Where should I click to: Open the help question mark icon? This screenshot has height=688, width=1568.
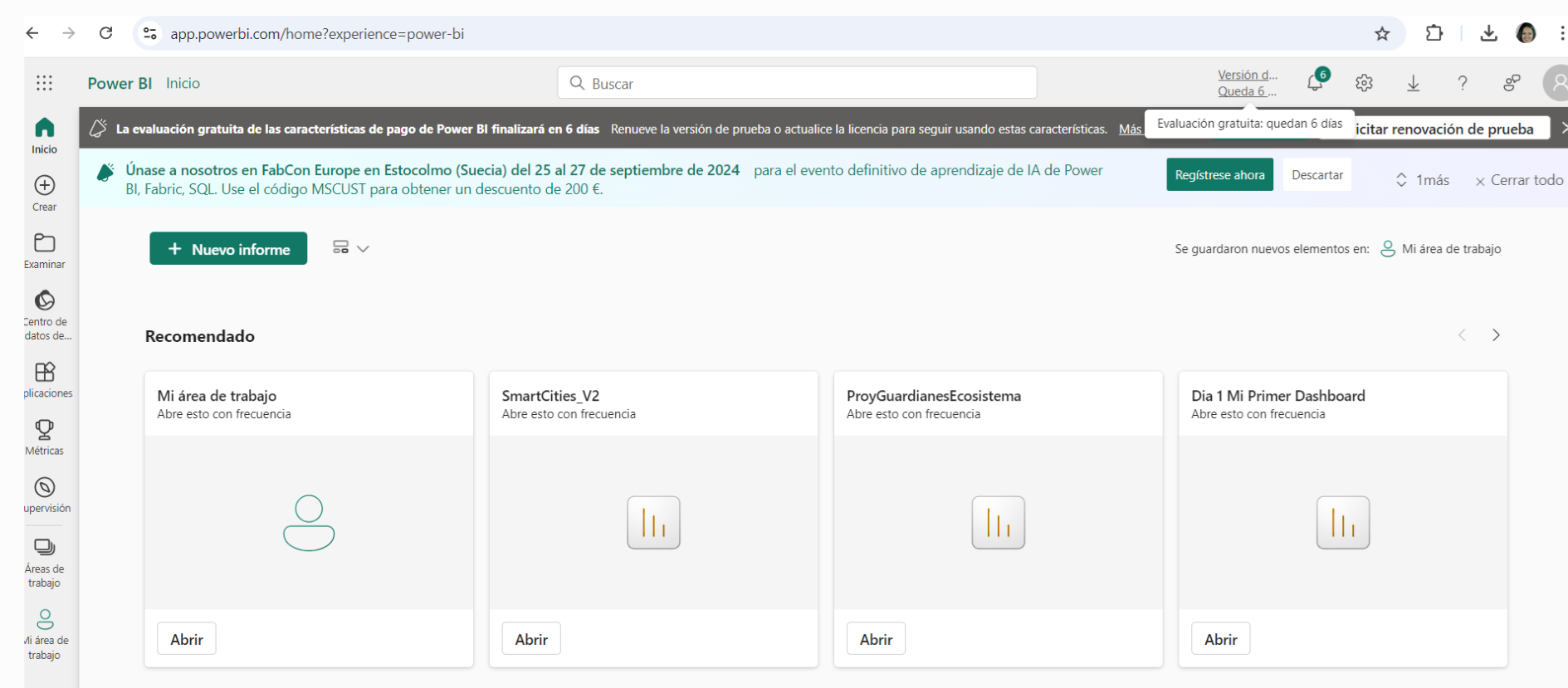(1463, 83)
